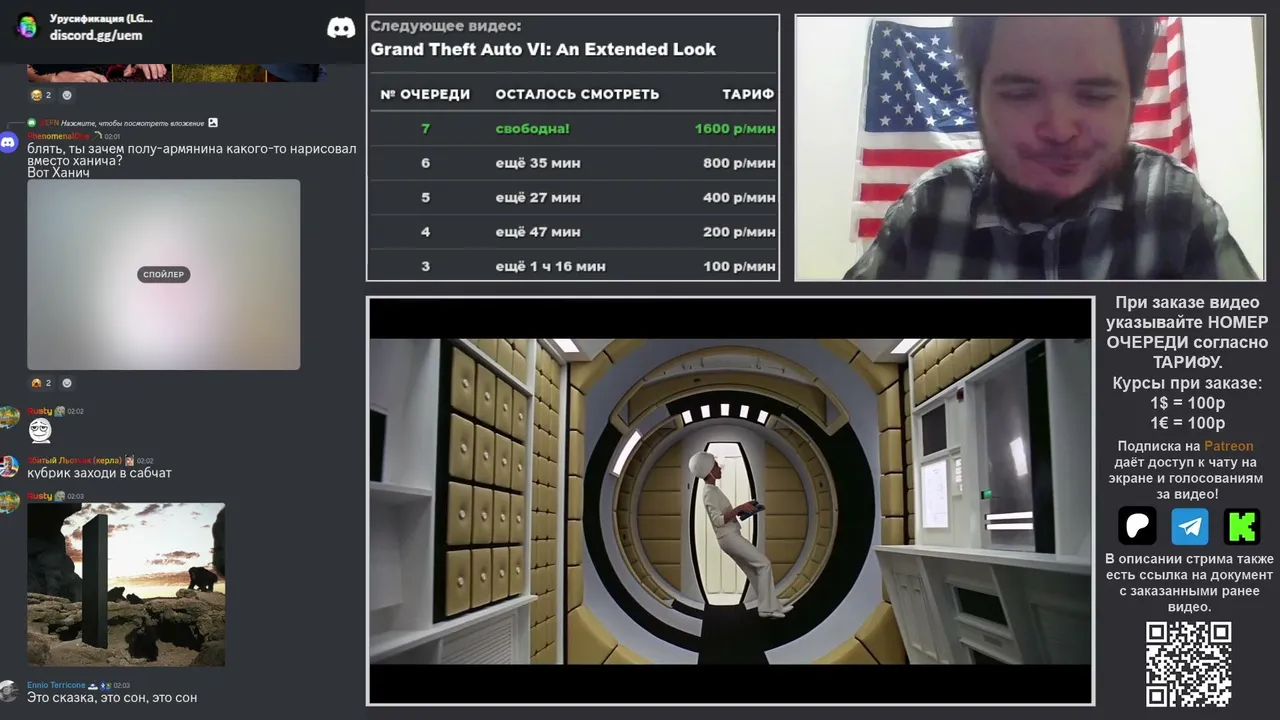Click the '№ ОЧЕРЕДИ' column header
This screenshot has width=1280, height=720.
pos(425,94)
